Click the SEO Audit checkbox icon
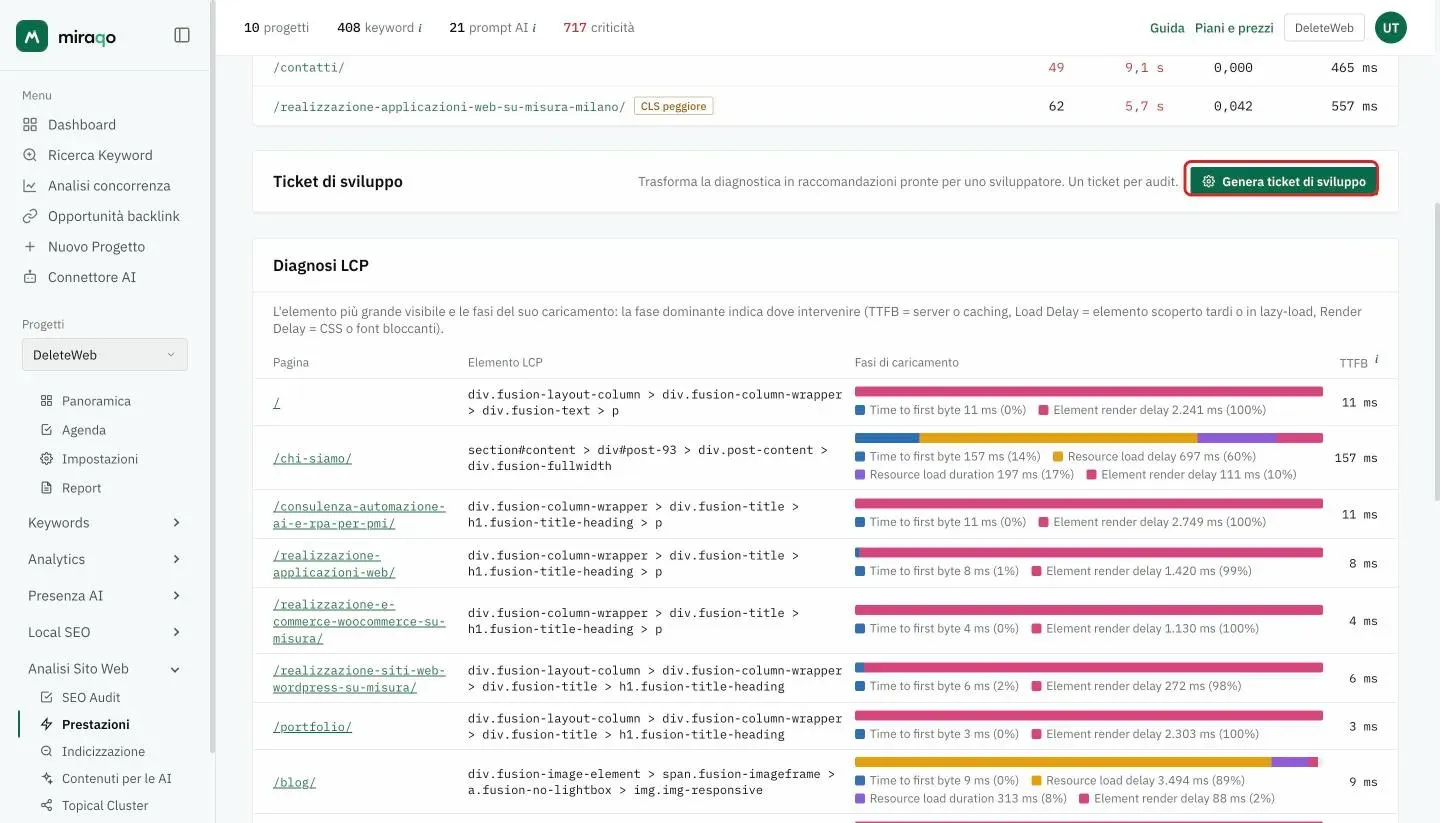1440x823 pixels. point(46,697)
